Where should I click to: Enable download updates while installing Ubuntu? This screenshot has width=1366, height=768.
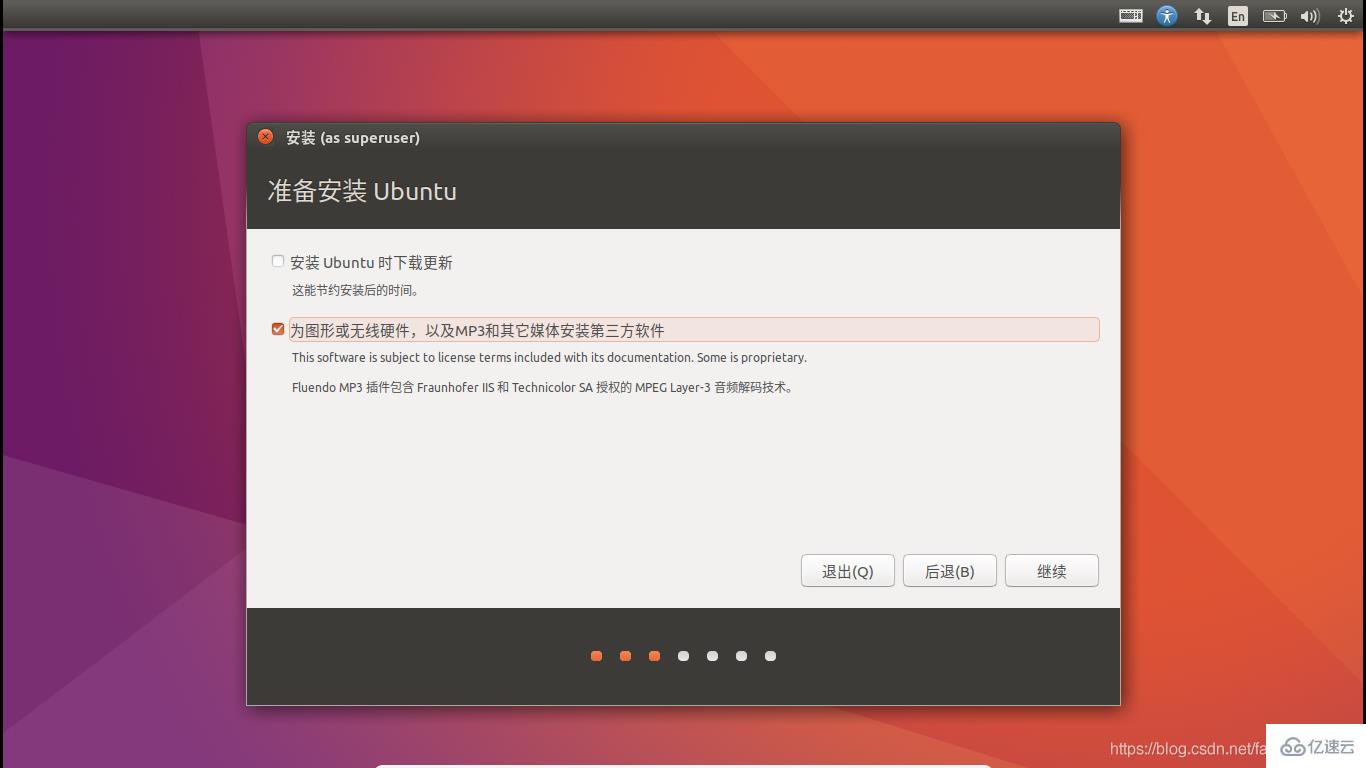click(278, 261)
